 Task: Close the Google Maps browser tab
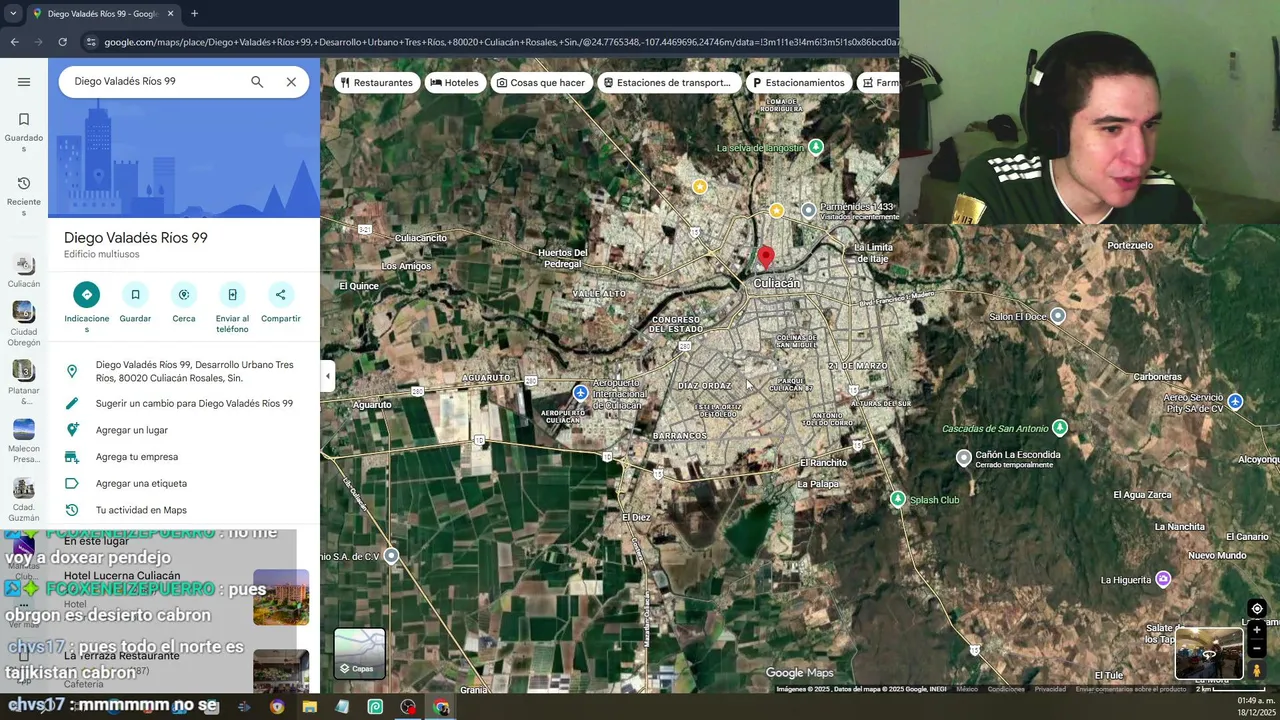(170, 14)
